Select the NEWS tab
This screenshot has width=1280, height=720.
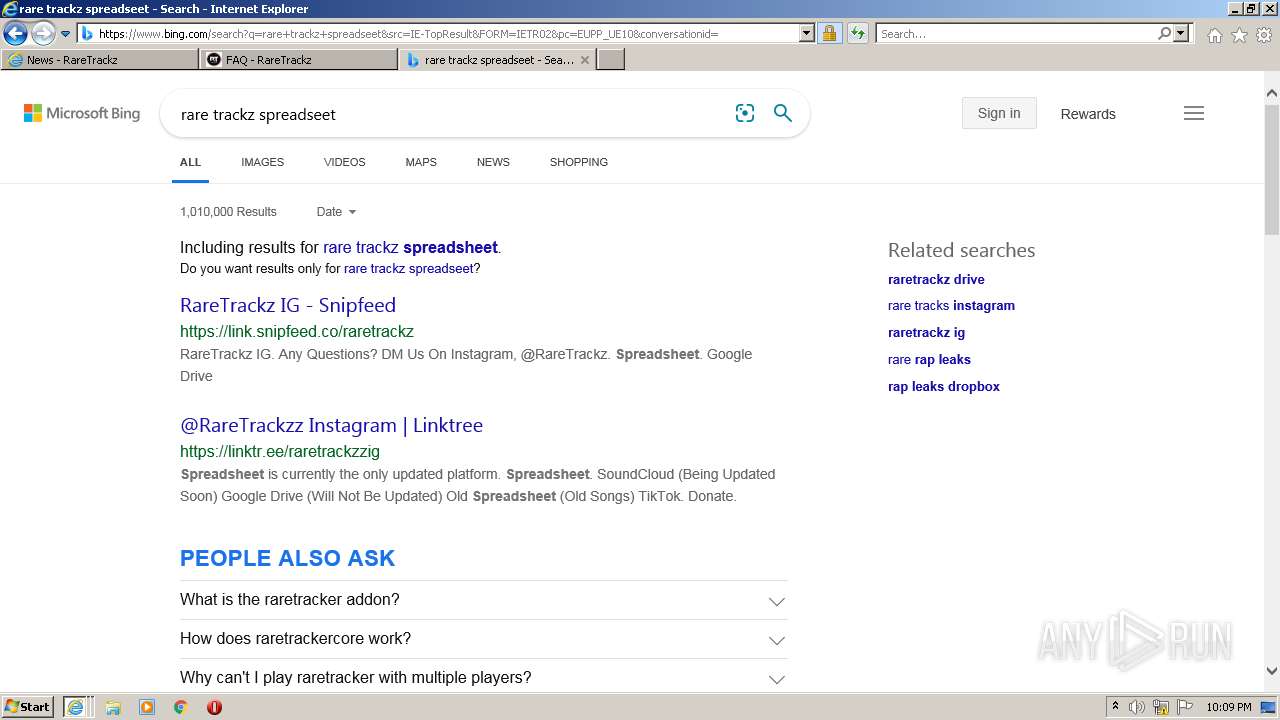[x=493, y=162]
